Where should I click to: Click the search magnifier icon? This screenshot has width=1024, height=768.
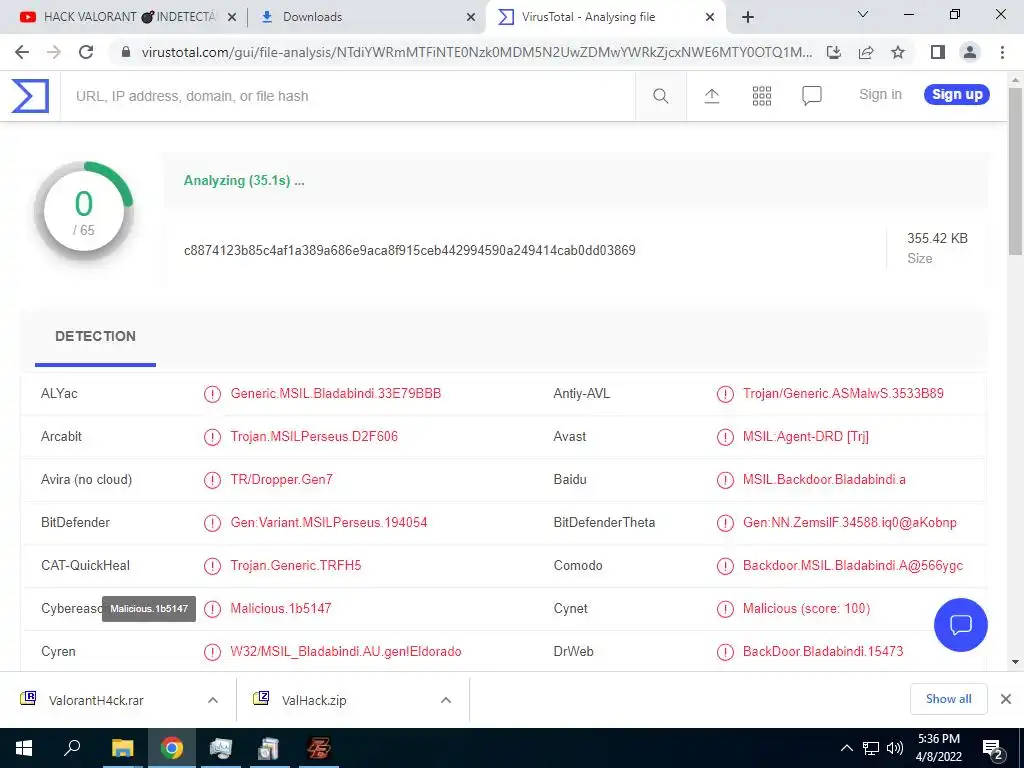pos(660,96)
